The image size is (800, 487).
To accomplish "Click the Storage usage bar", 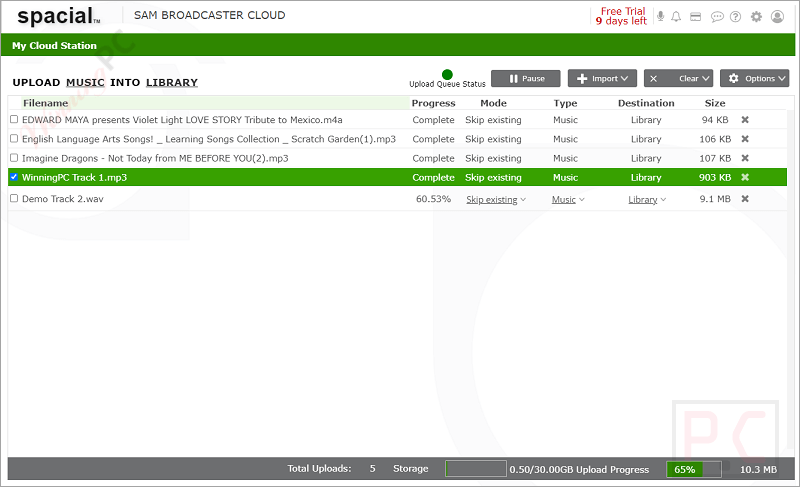I will (x=476, y=469).
